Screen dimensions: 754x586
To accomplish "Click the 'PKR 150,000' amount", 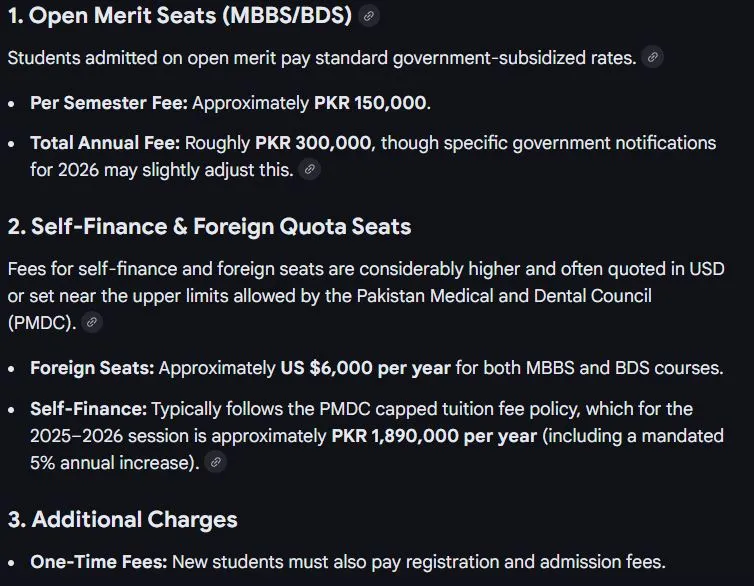I will click(370, 103).
